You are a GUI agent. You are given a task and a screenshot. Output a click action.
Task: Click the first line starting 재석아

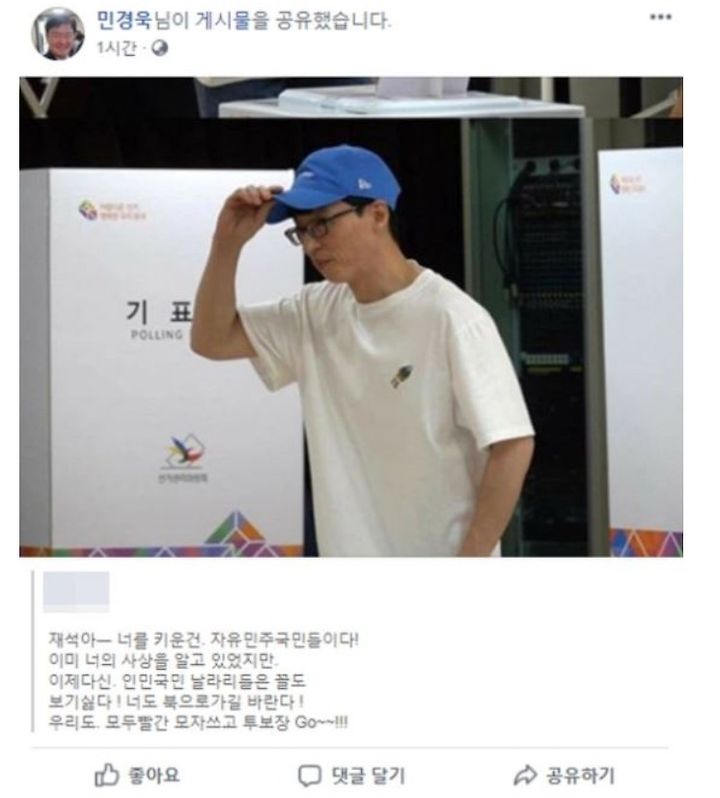click(x=204, y=639)
